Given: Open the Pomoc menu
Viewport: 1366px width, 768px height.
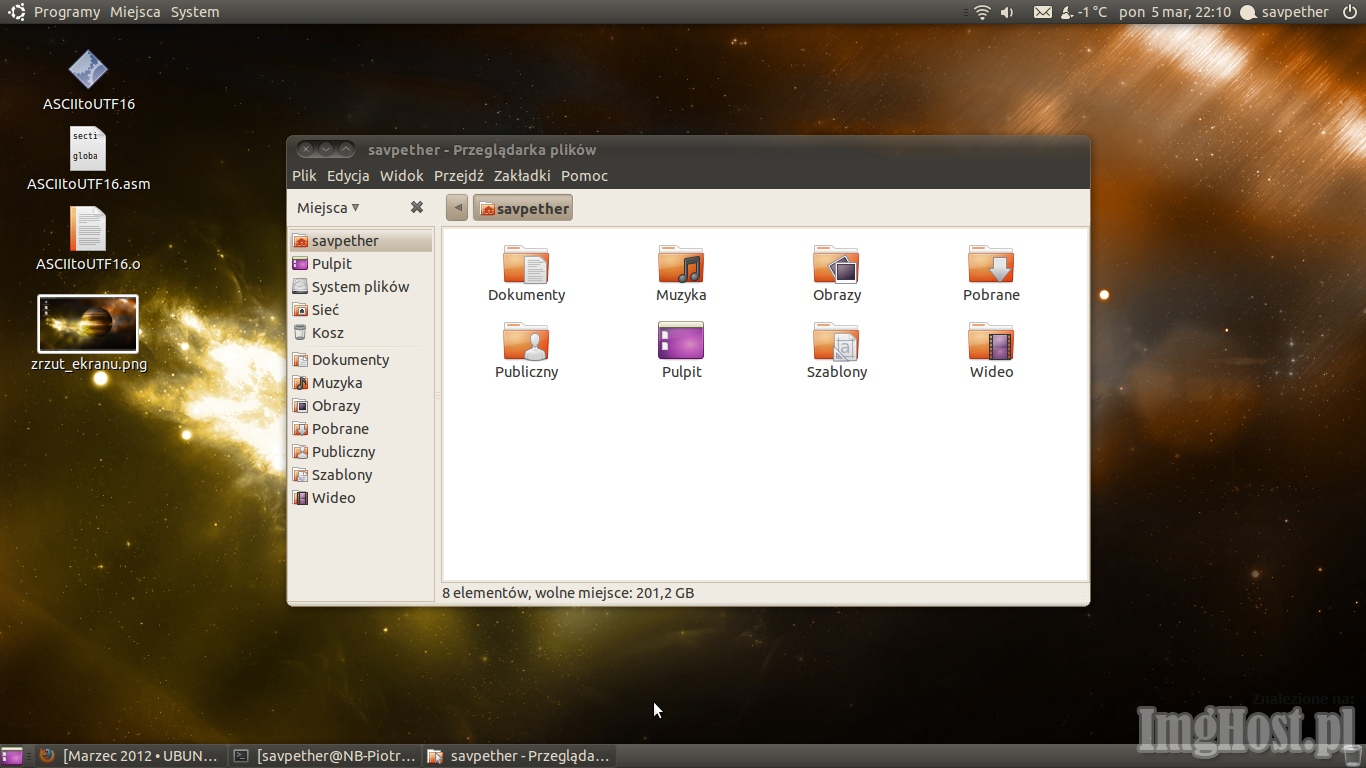Looking at the screenshot, I should (584, 176).
